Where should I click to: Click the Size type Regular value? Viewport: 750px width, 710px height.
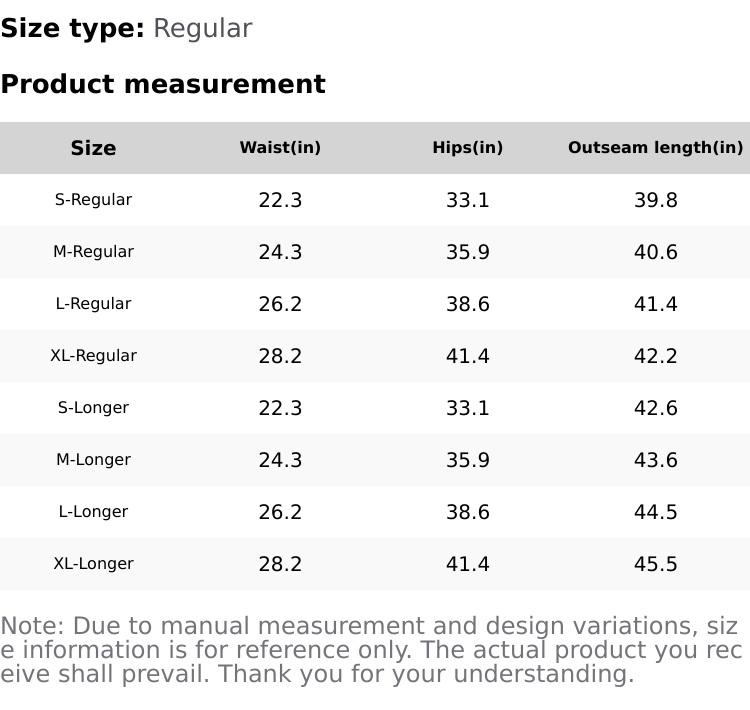click(x=202, y=29)
